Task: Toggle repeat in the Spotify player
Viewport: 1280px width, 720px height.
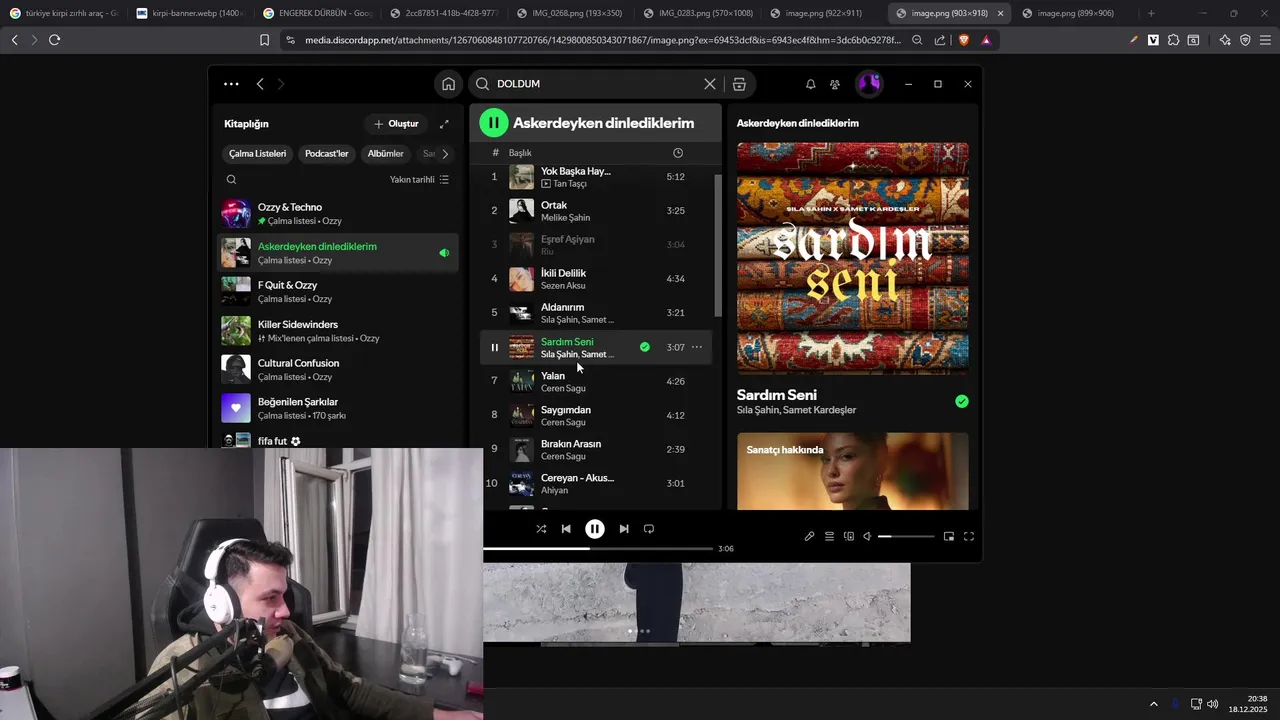Action: (x=649, y=529)
